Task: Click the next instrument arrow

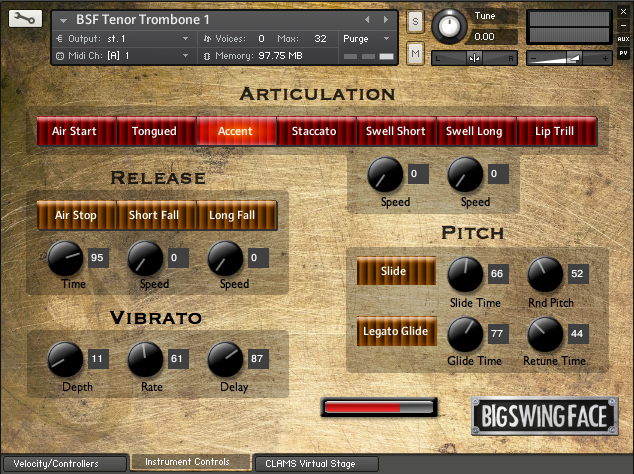Action: [x=386, y=19]
